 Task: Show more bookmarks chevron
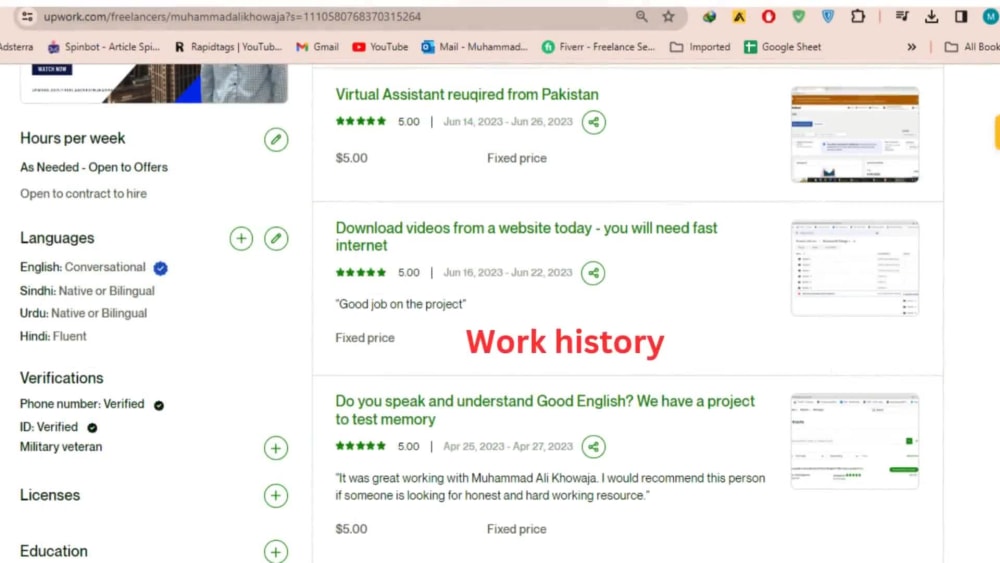pos(912,47)
